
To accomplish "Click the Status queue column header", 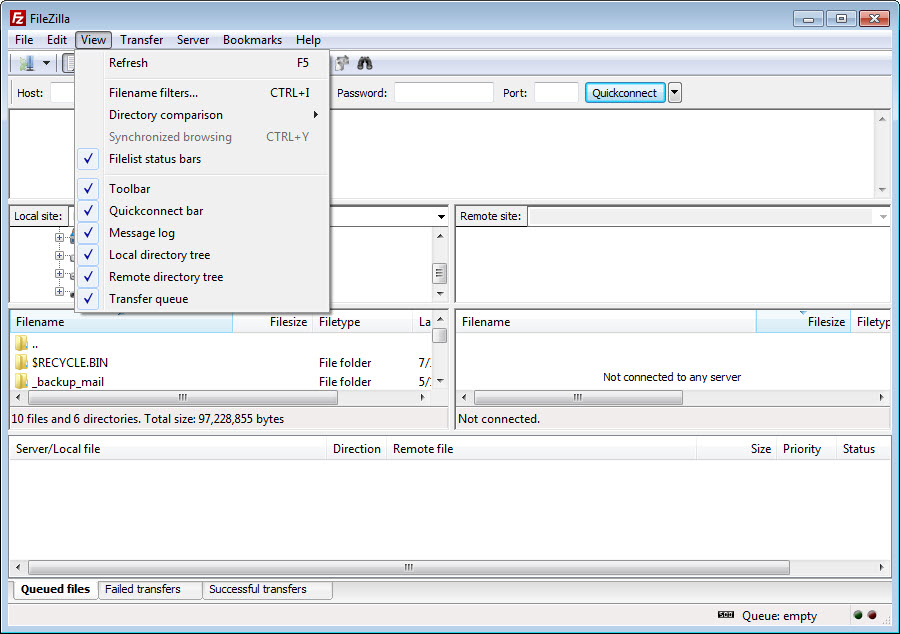I will point(863,449).
